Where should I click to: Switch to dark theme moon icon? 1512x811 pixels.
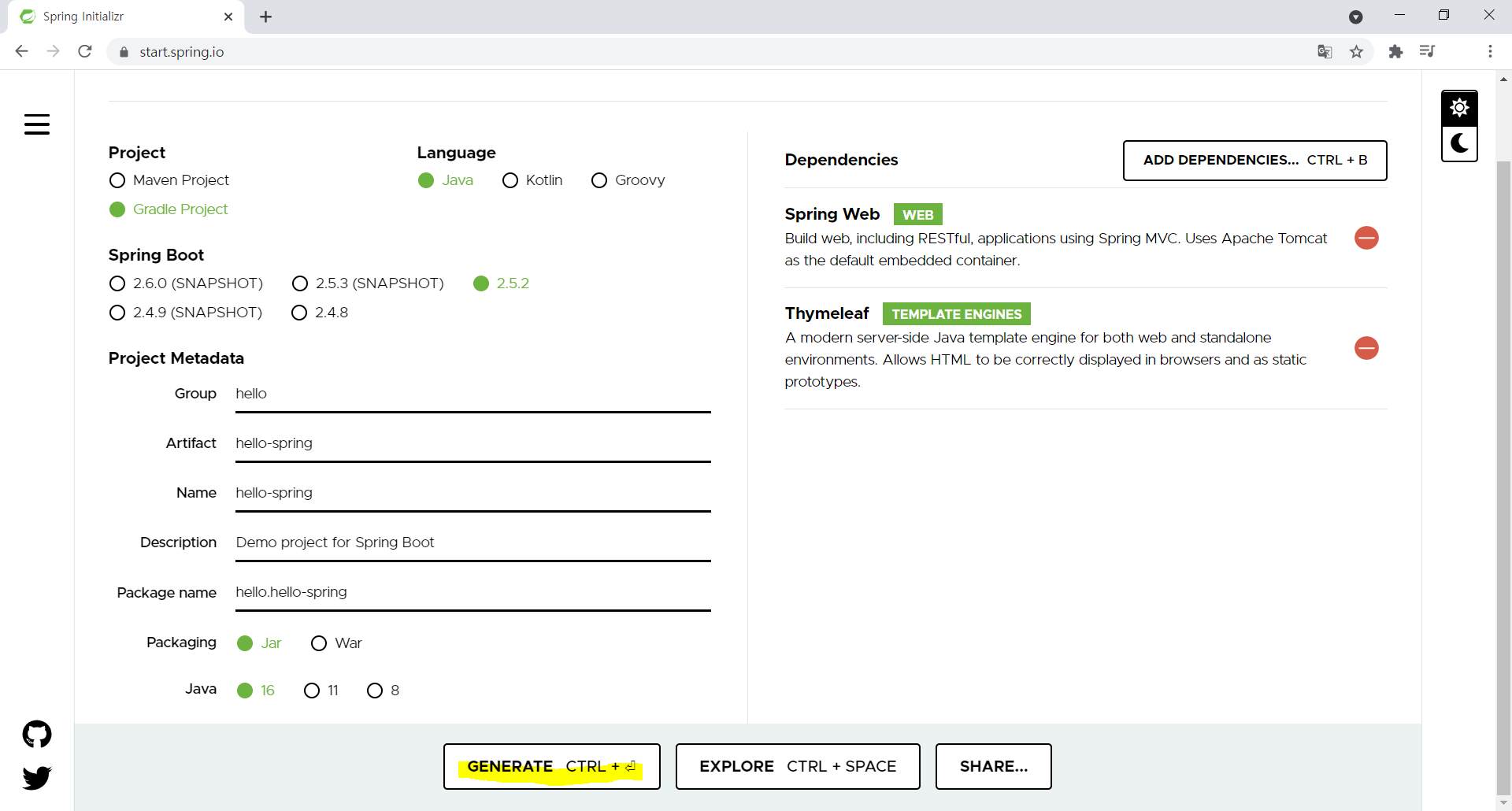pyautogui.click(x=1459, y=144)
